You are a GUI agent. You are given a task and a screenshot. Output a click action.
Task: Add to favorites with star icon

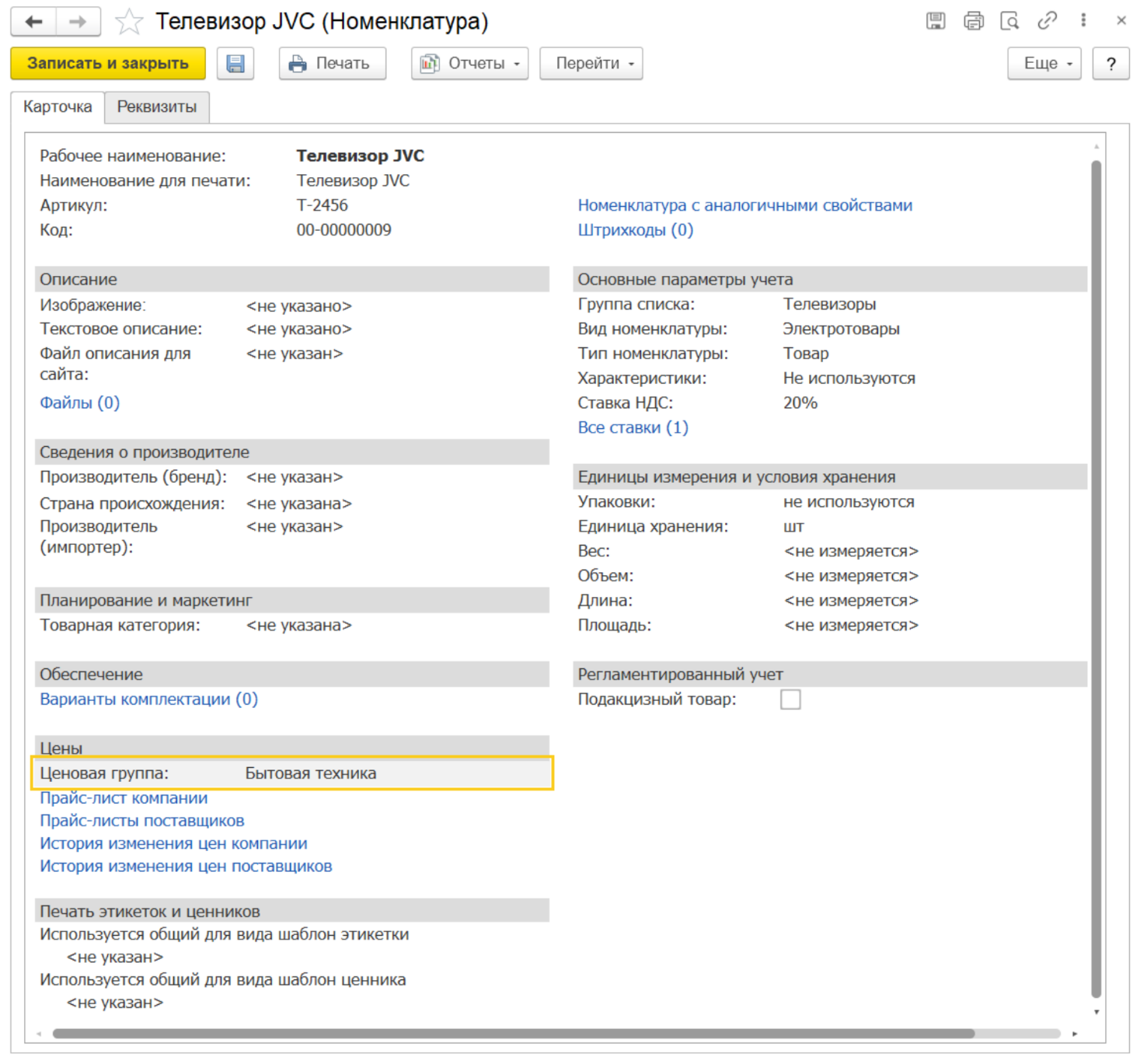(x=128, y=22)
